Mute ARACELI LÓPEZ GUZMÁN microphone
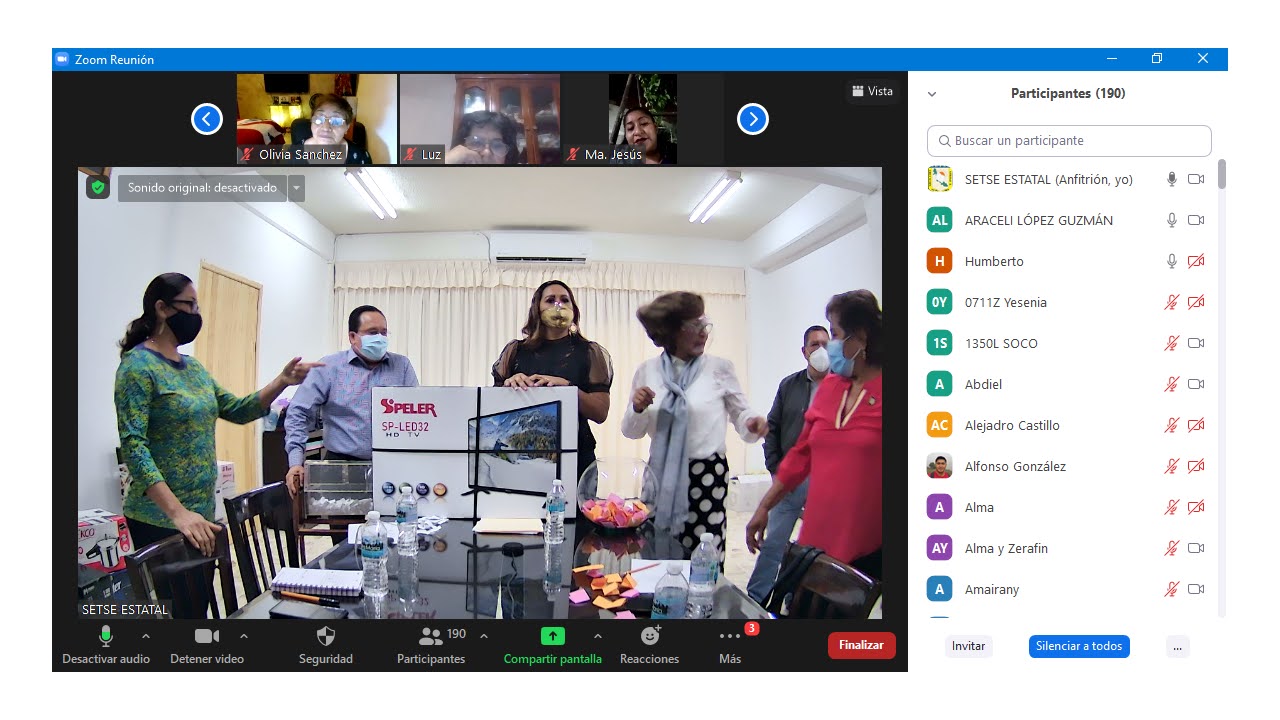 click(1172, 220)
